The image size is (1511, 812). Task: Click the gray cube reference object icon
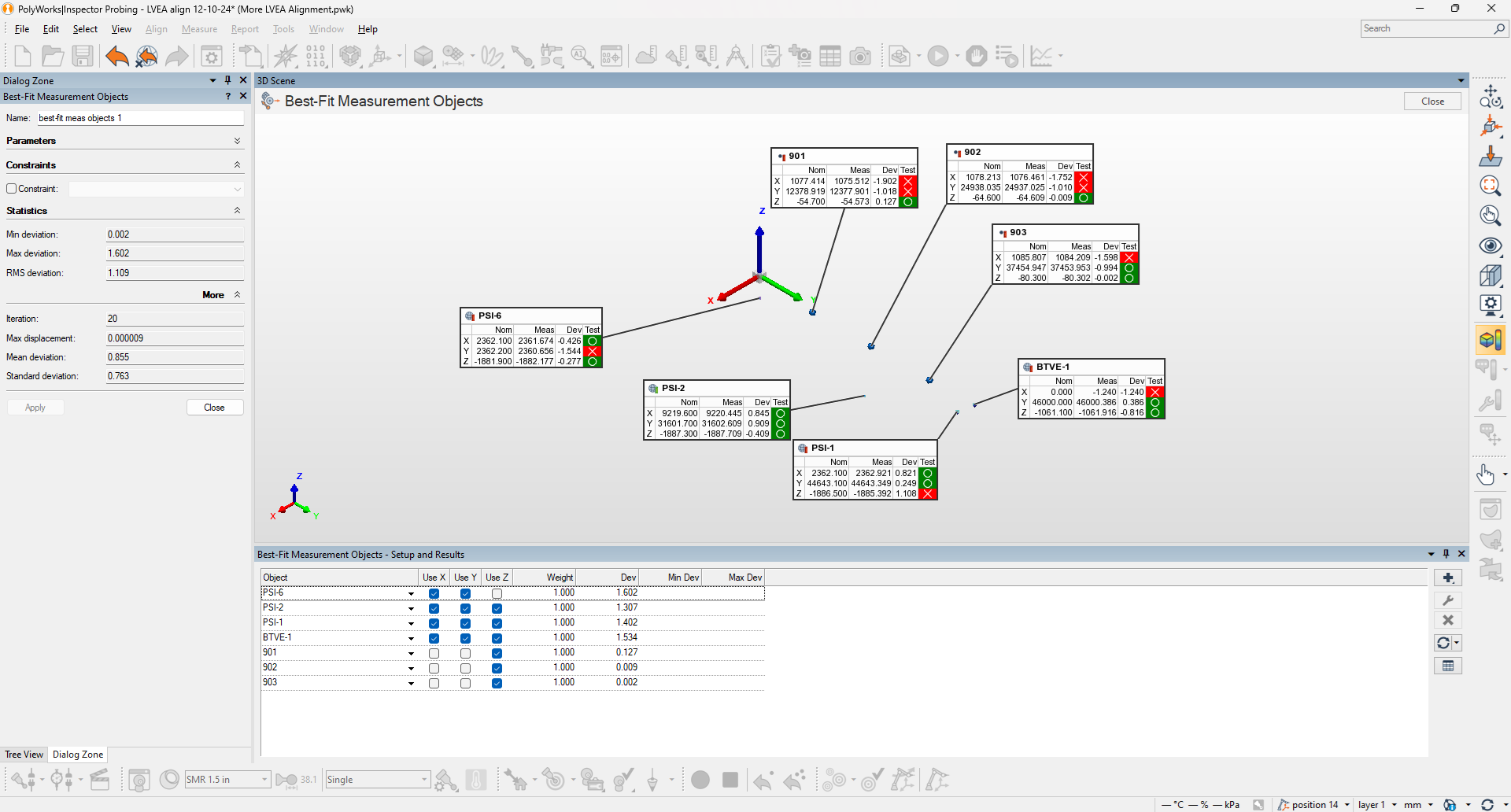click(424, 56)
